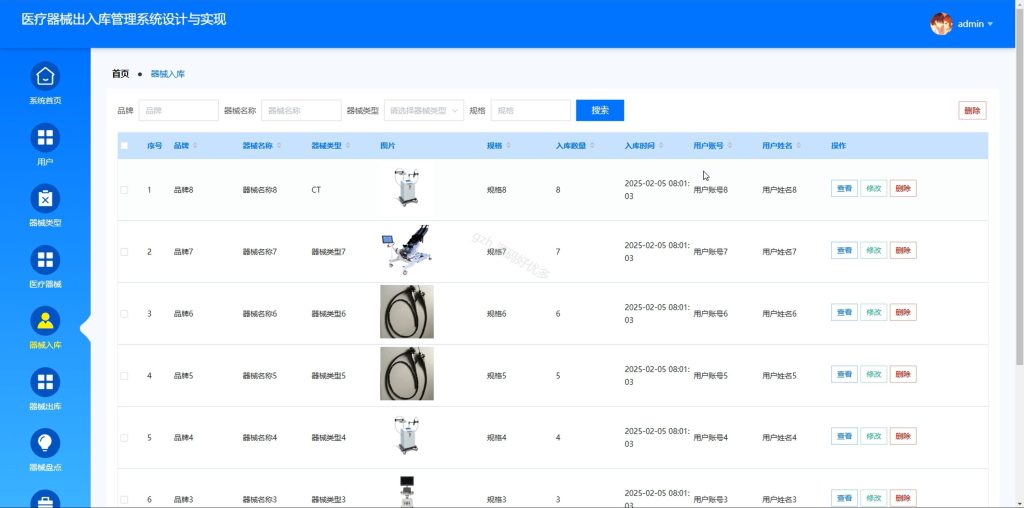The height and width of the screenshot is (508, 1024).
Task: Open the 医疗器械 sidebar icon
Action: [x=45, y=260]
